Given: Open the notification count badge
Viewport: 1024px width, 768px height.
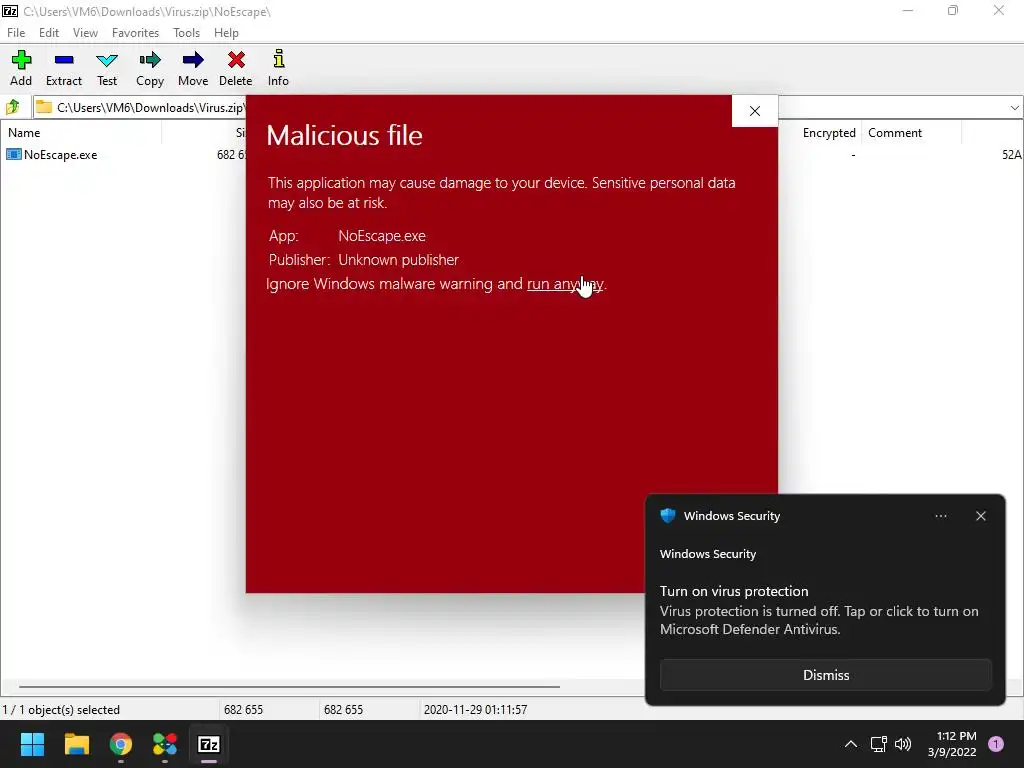Looking at the screenshot, I should click(995, 744).
